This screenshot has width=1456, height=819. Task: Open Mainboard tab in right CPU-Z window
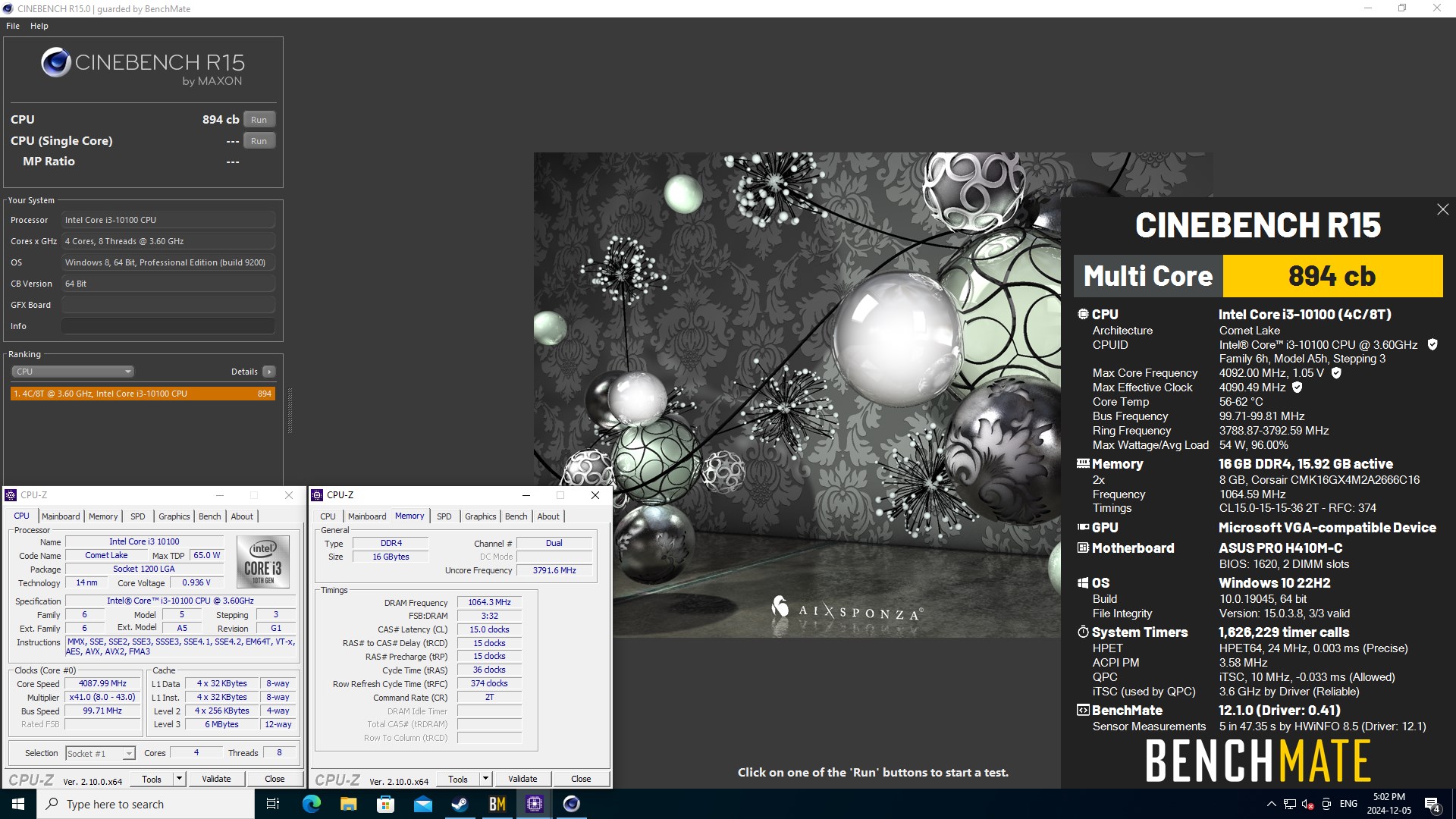pyautogui.click(x=367, y=516)
